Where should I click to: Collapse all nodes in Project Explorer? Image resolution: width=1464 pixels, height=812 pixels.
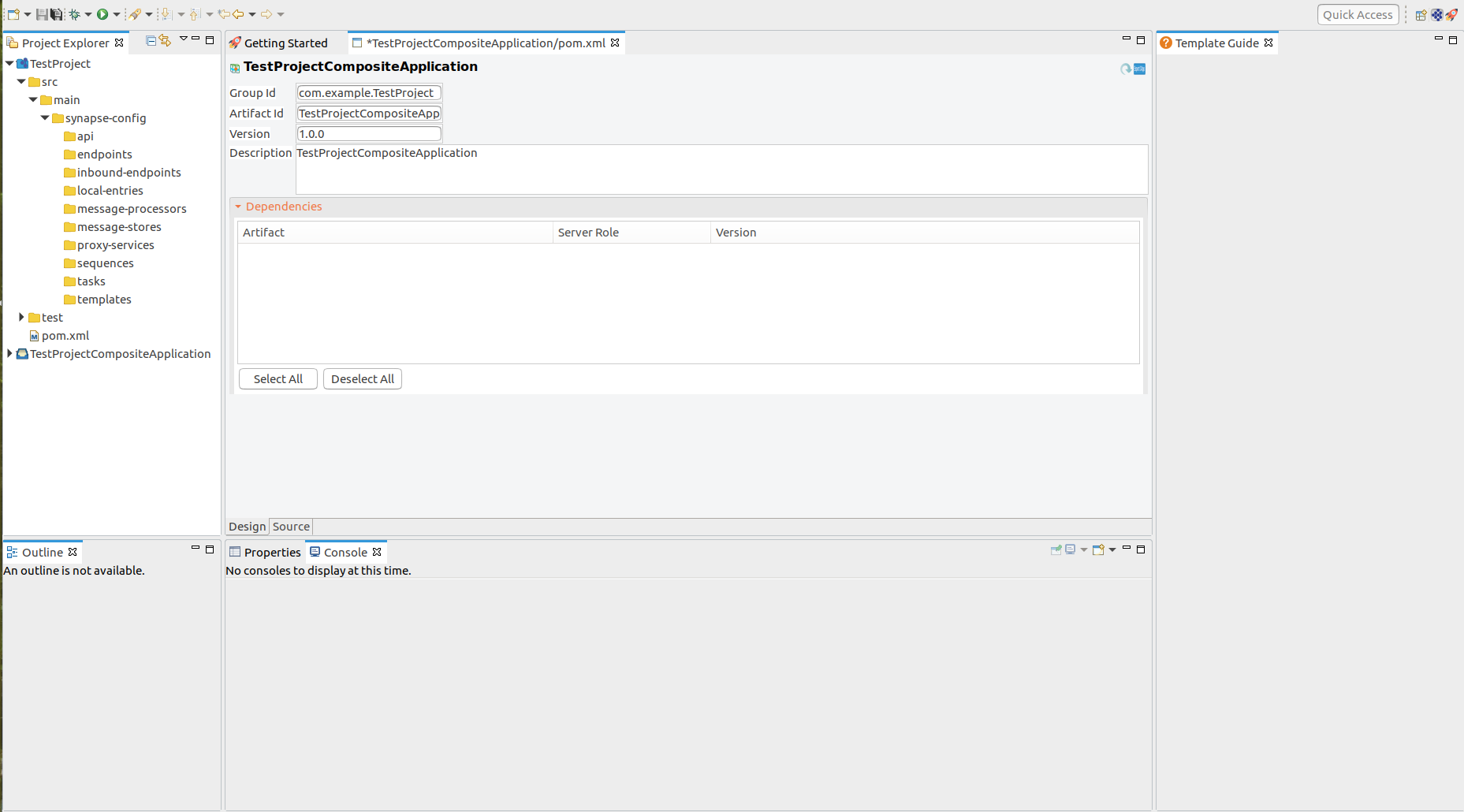[x=150, y=40]
